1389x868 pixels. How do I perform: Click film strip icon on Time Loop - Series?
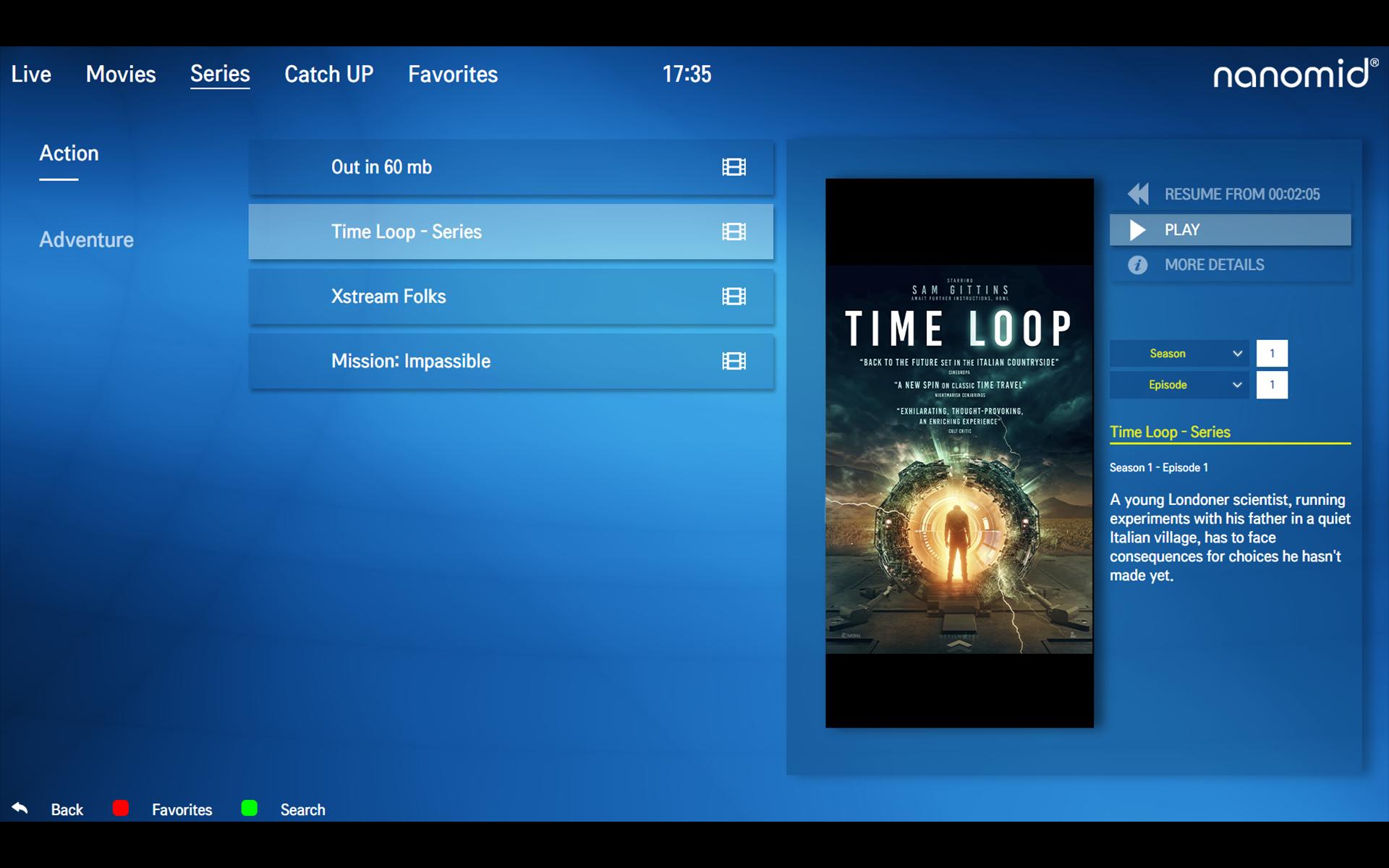pyautogui.click(x=734, y=231)
